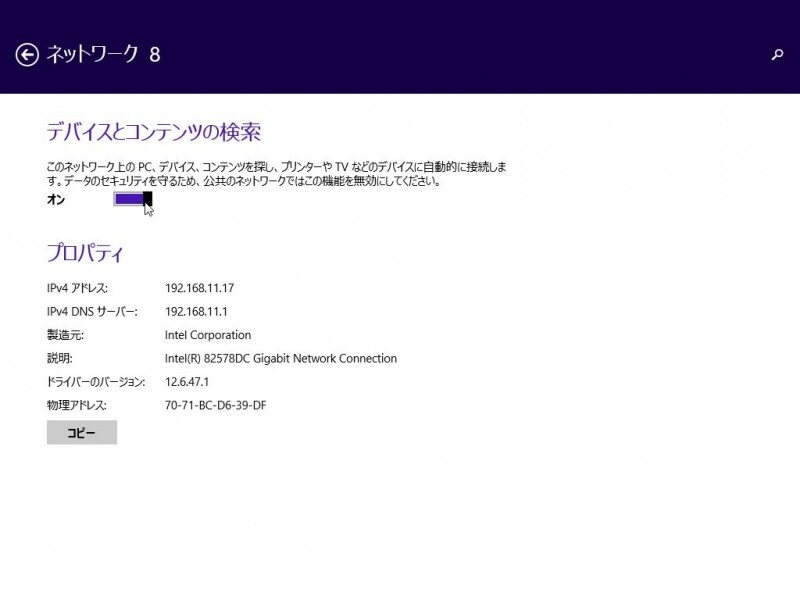The height and width of the screenshot is (600, 800).
Task: Click the physical address 70-71-BC-D6-39-DF
Action: point(216,406)
